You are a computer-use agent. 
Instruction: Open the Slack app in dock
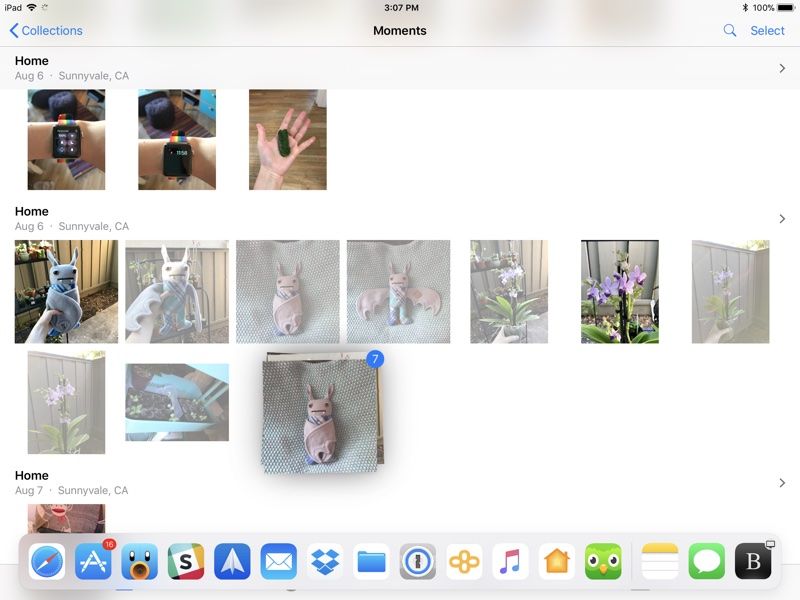186,561
